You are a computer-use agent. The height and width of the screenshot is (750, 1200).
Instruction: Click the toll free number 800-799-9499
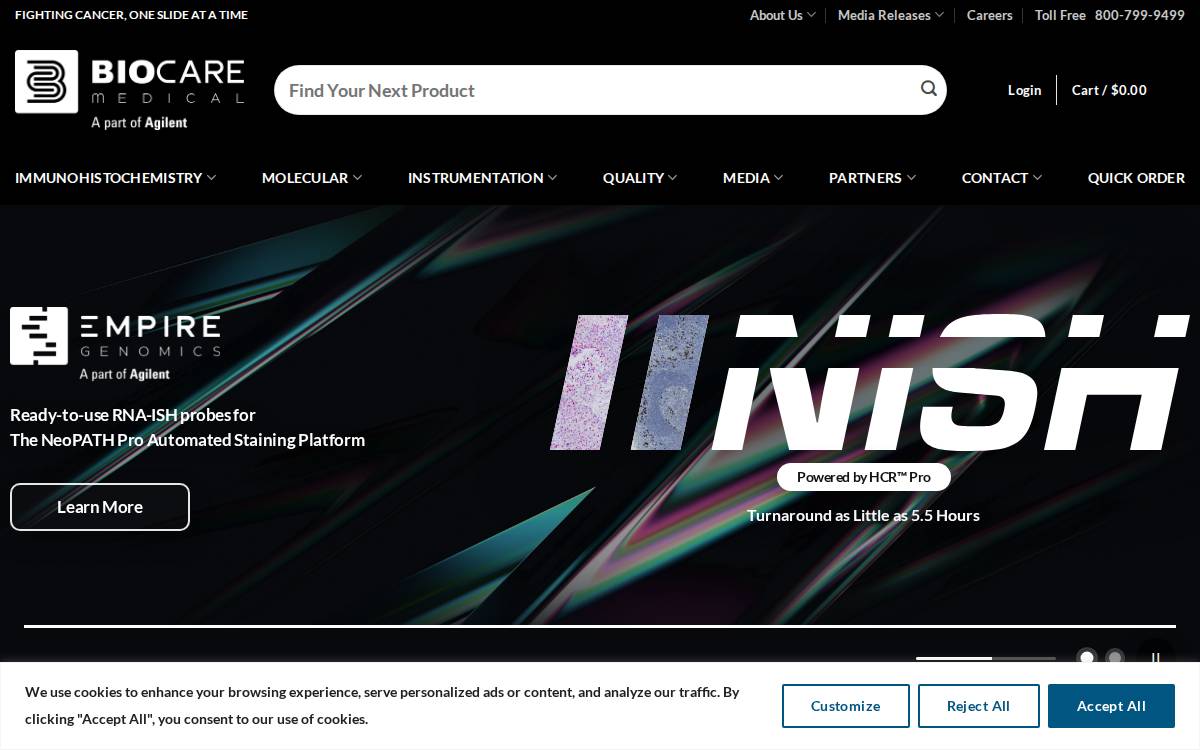(x=1139, y=15)
